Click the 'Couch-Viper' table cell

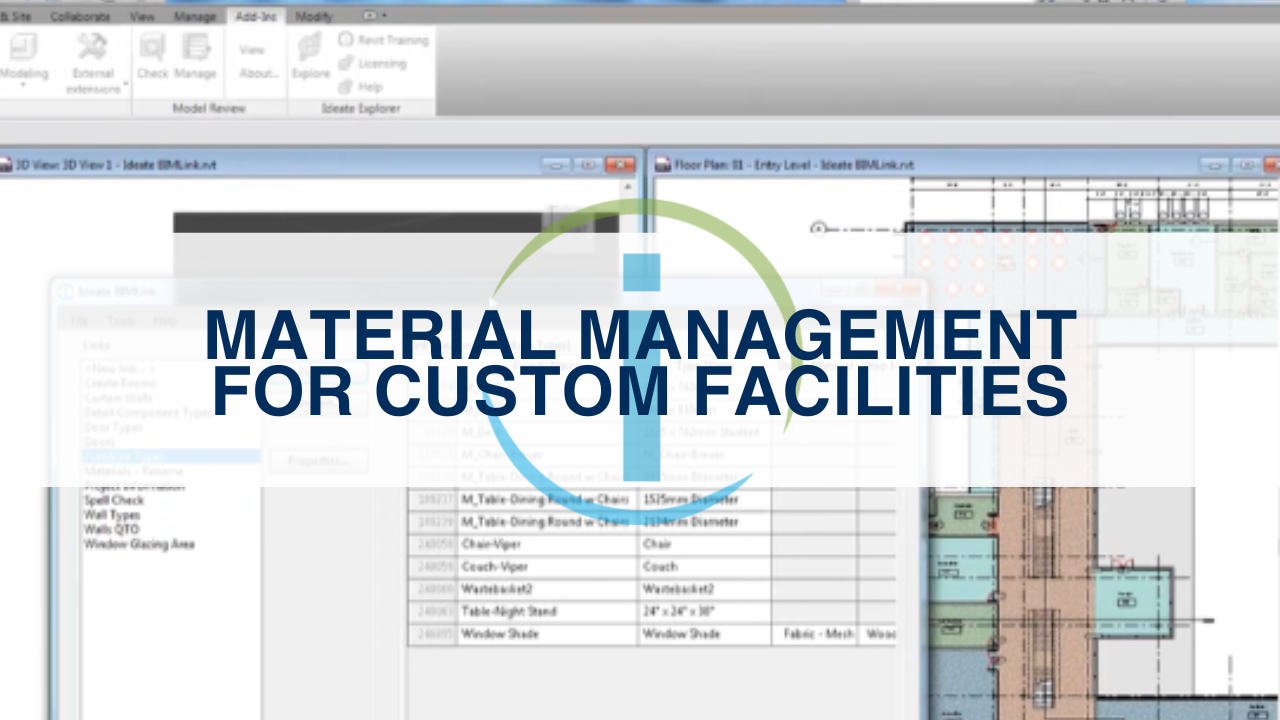(547, 567)
